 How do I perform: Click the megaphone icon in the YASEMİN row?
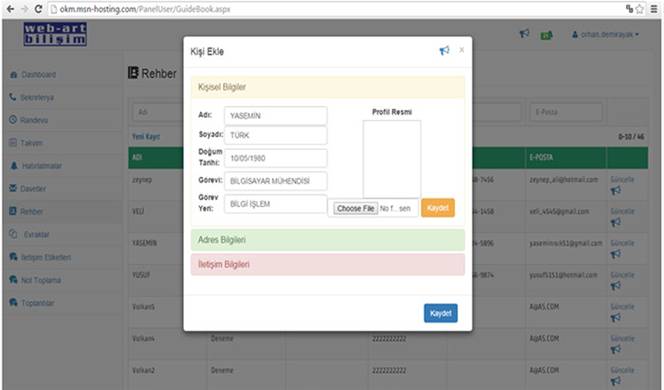[616, 254]
